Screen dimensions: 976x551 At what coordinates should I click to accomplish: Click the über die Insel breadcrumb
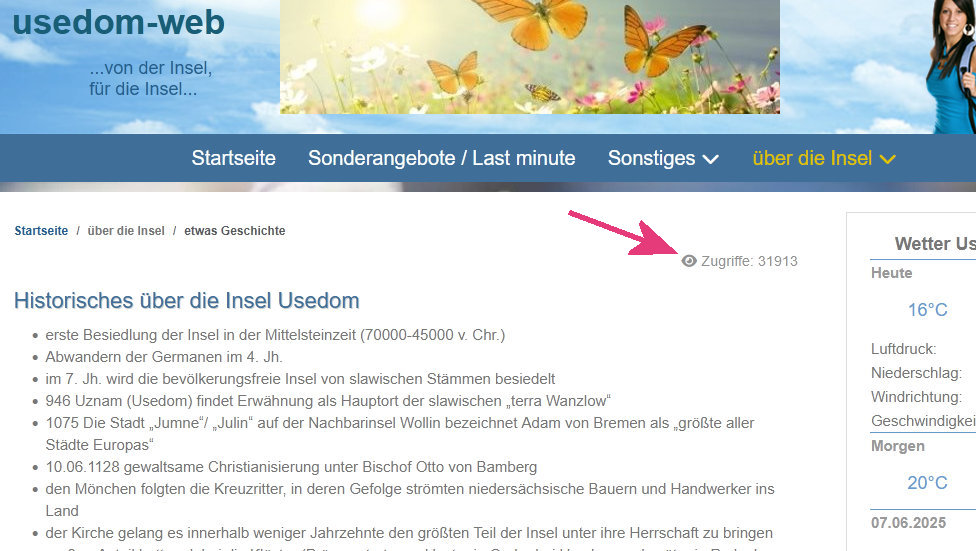tap(126, 231)
